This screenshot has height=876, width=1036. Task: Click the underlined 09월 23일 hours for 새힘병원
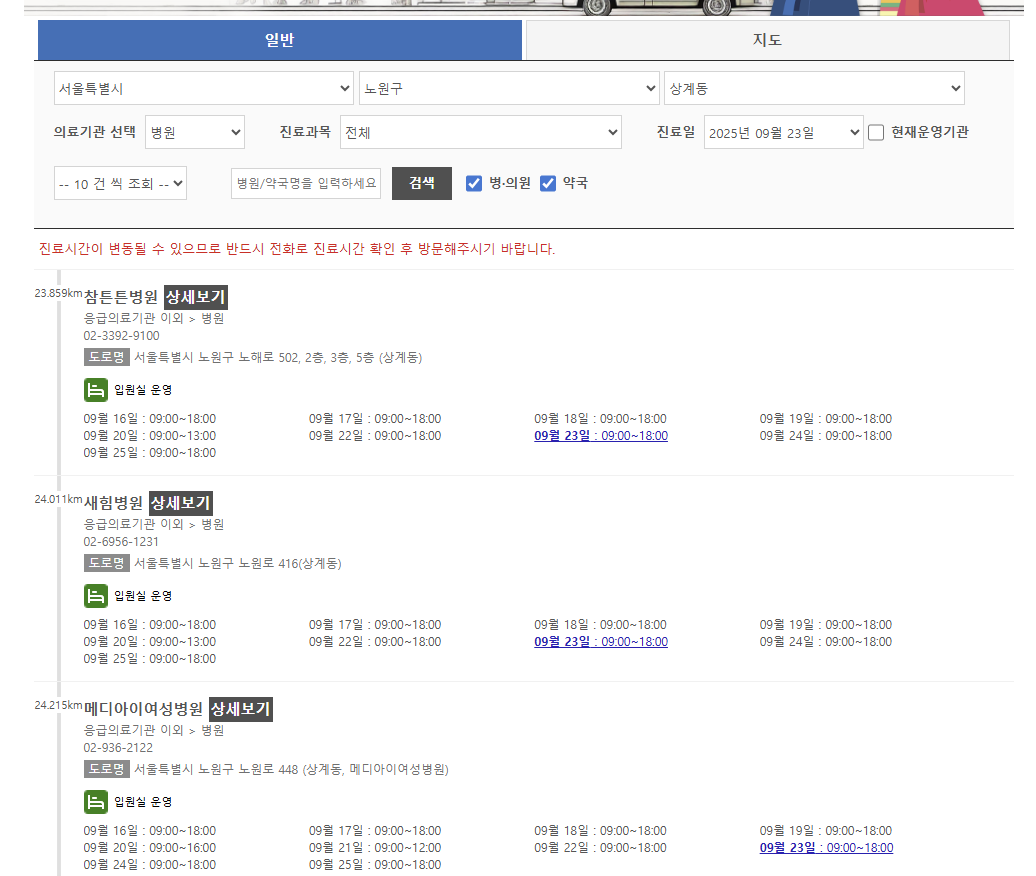tap(600, 641)
